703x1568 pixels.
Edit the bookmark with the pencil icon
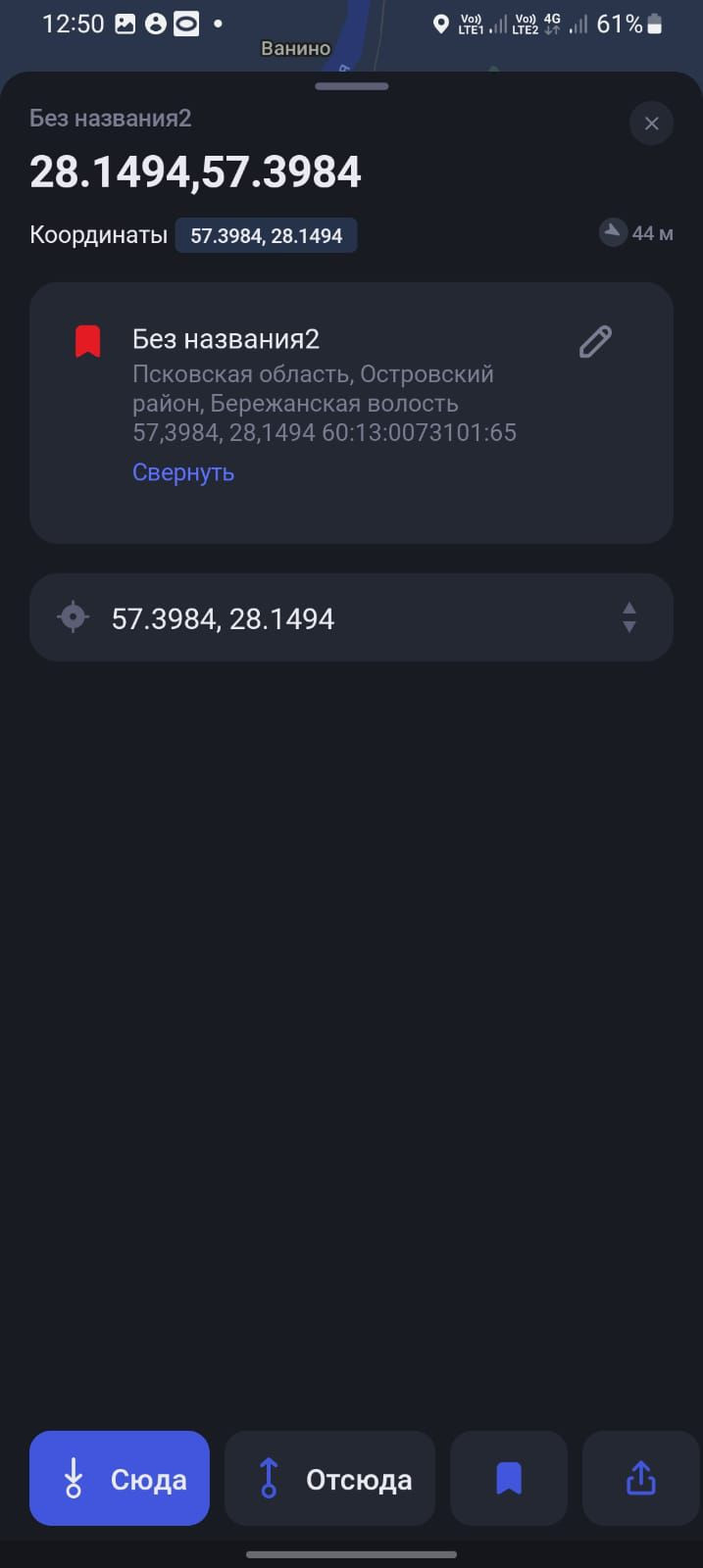[x=595, y=342]
